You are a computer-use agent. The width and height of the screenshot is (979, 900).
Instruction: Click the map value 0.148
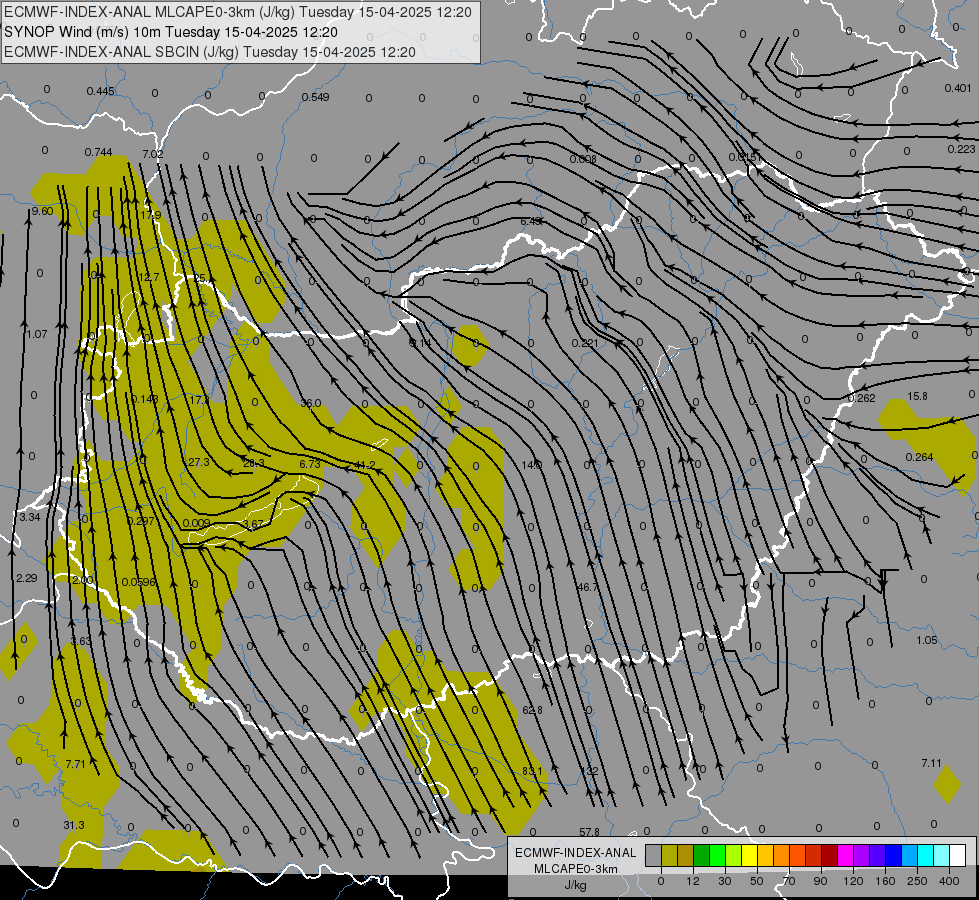coord(145,398)
